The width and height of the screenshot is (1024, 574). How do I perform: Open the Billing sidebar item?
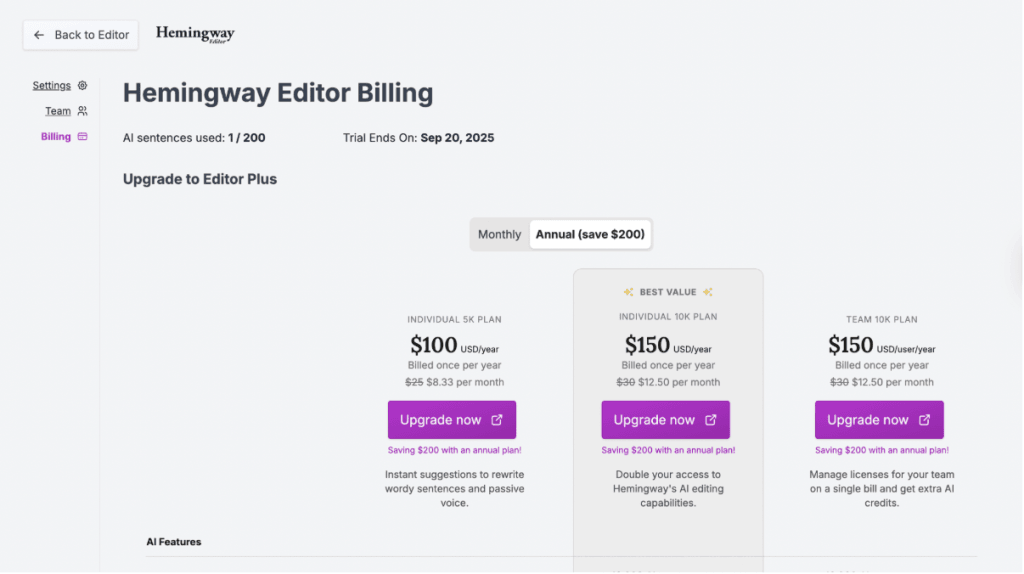(x=56, y=137)
